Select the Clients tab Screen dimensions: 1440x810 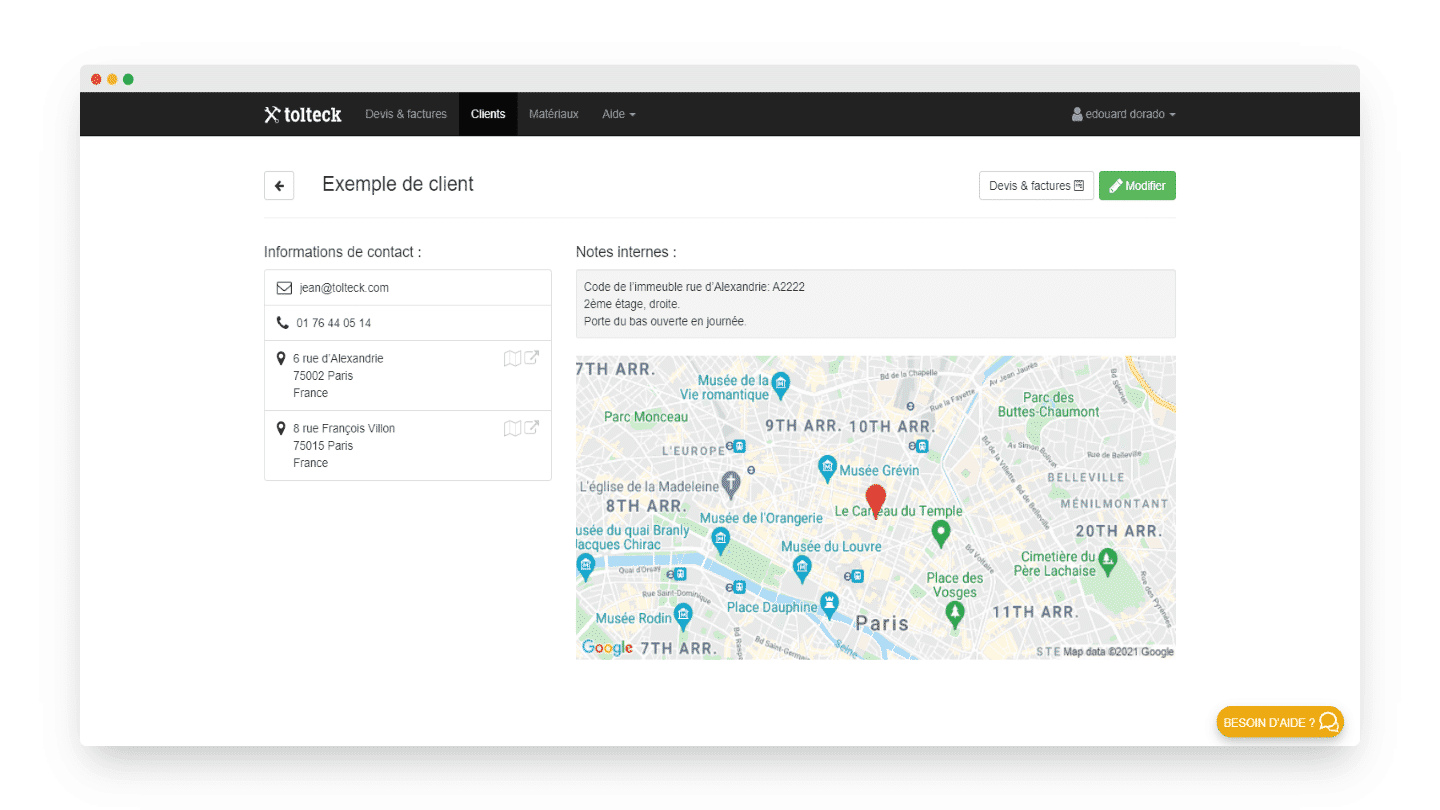488,114
